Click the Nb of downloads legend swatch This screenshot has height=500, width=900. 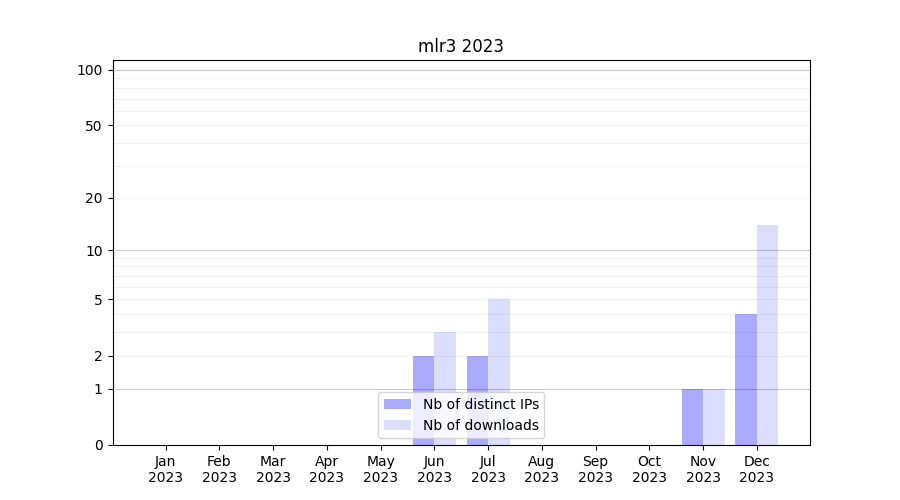point(398,425)
